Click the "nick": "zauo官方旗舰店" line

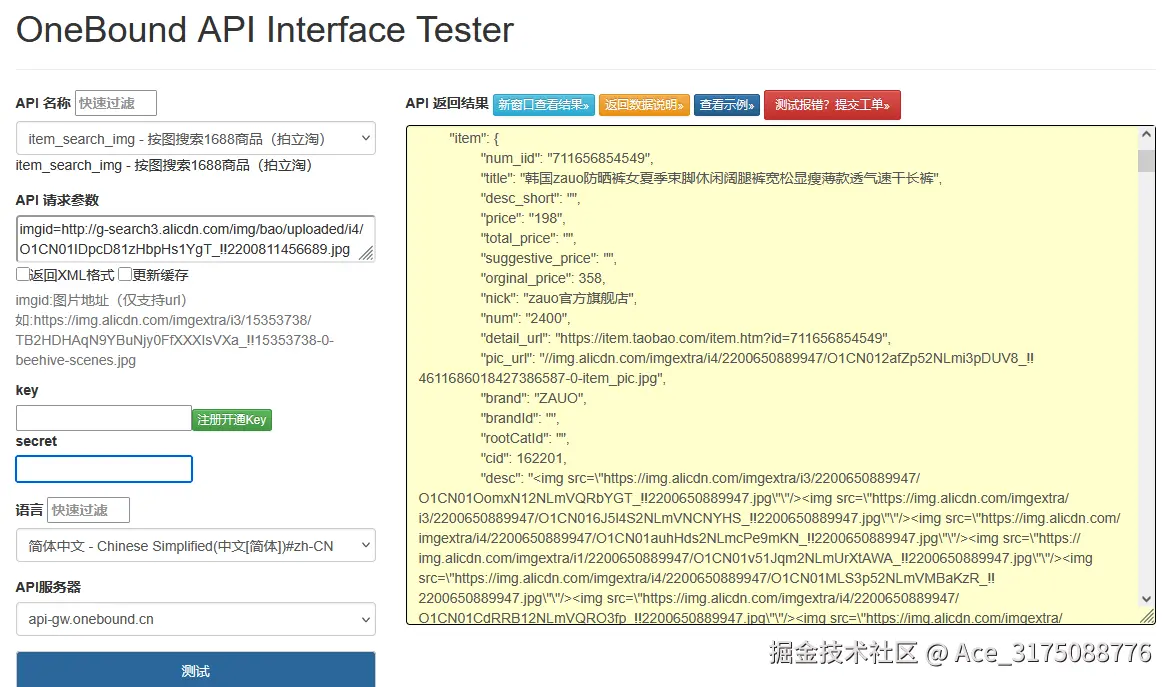(558, 298)
